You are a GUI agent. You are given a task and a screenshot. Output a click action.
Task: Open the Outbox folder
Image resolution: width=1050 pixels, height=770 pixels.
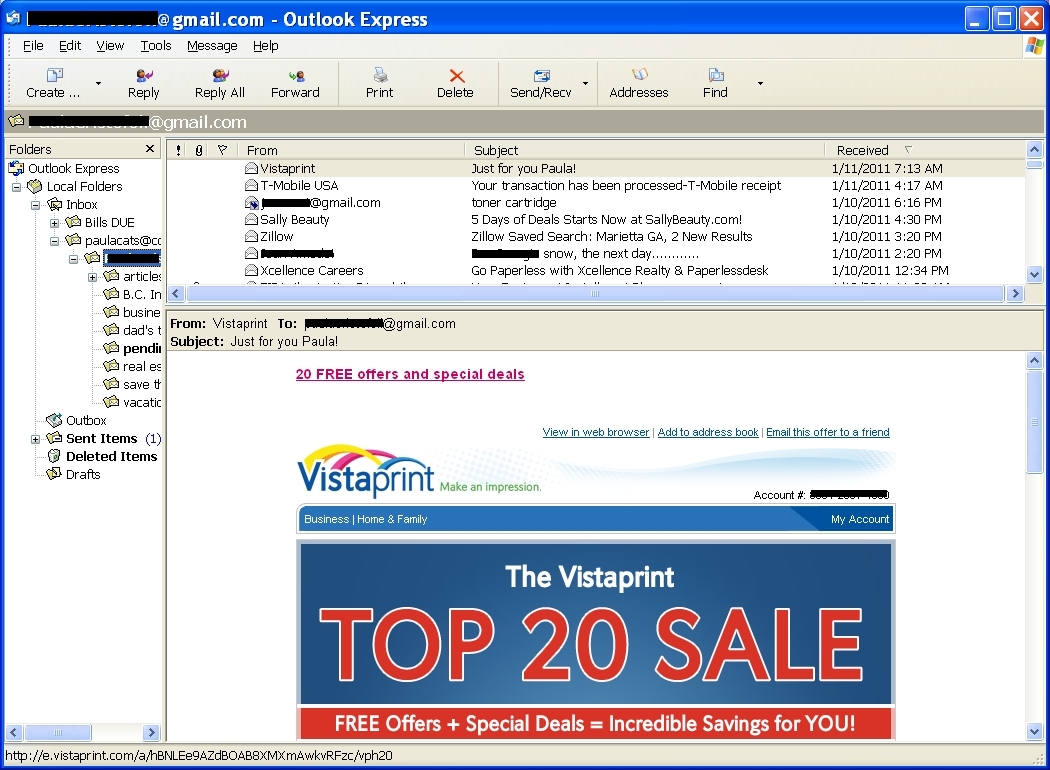pyautogui.click(x=86, y=420)
